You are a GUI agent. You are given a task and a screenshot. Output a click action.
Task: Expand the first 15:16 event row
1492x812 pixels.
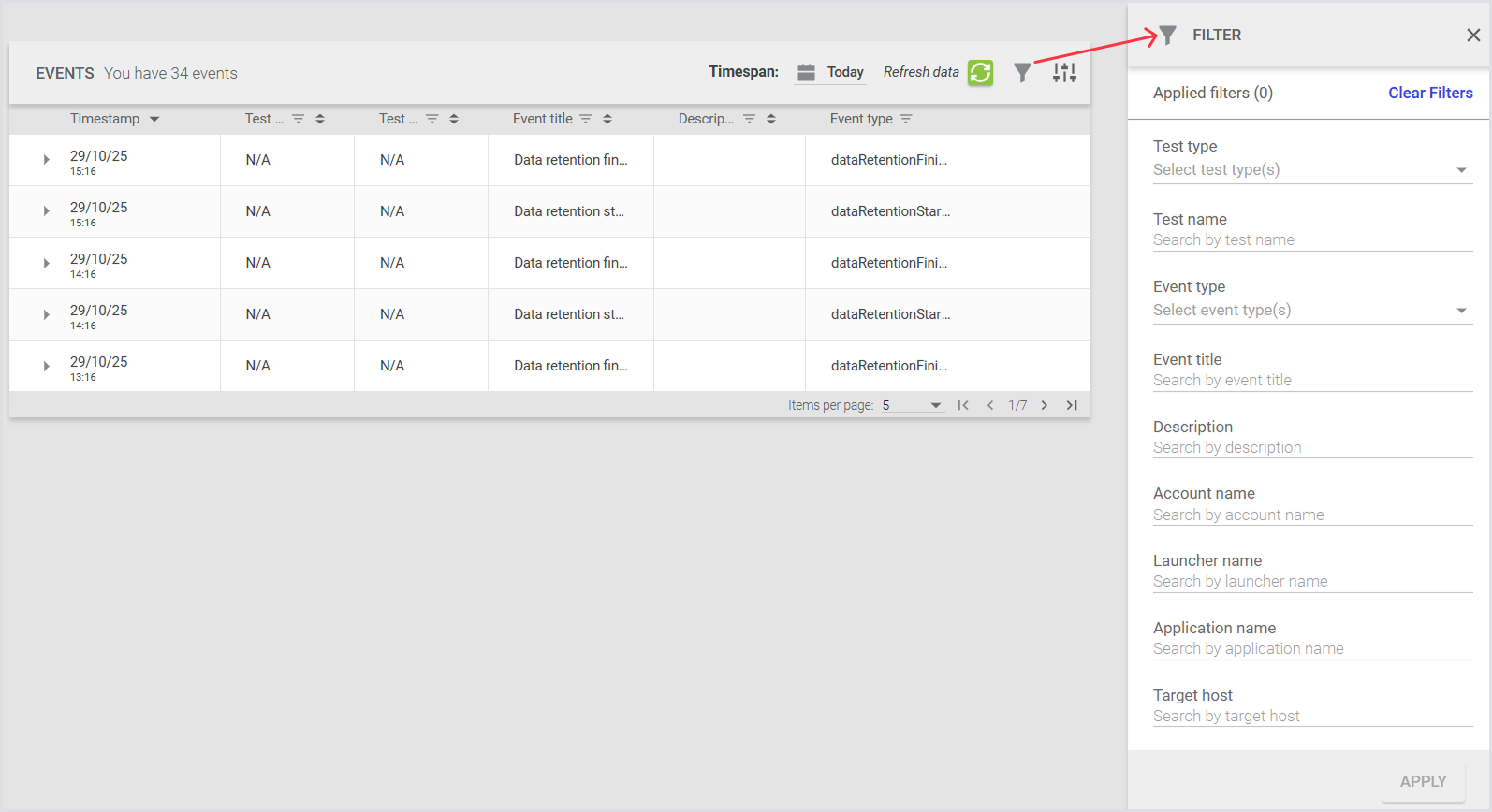46,160
